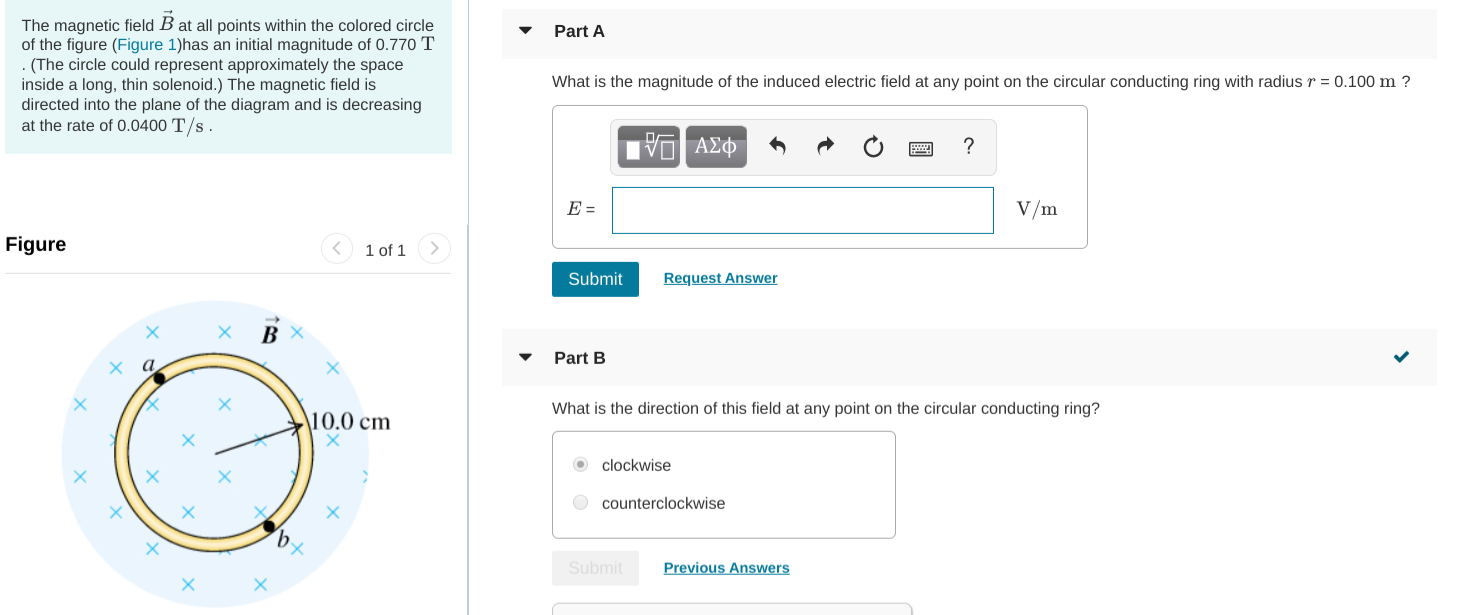Screen dimensions: 1483x615
Task: Open the math templates palette
Action: coord(646,146)
